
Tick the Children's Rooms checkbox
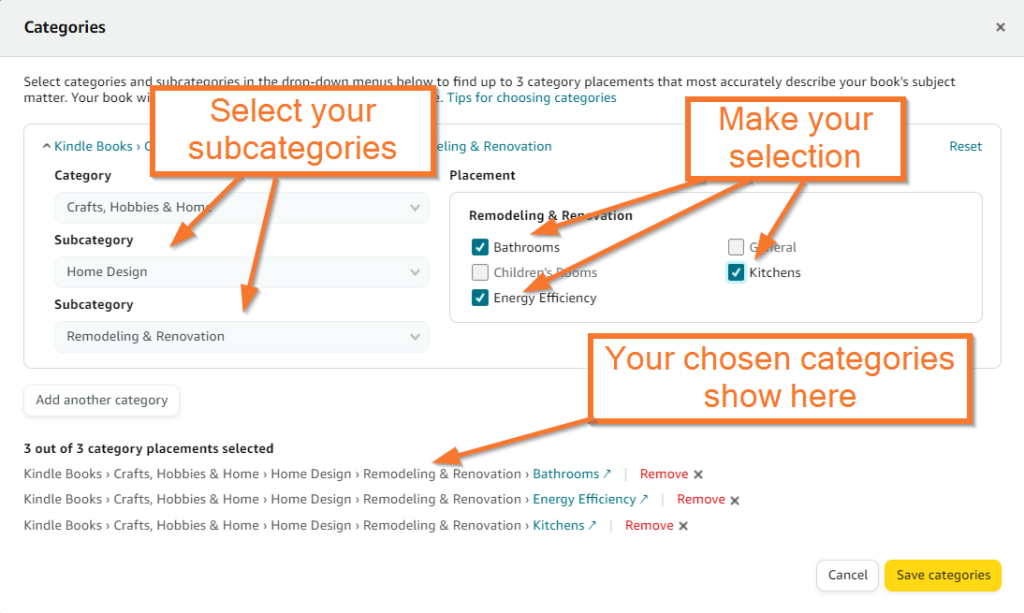tap(480, 272)
